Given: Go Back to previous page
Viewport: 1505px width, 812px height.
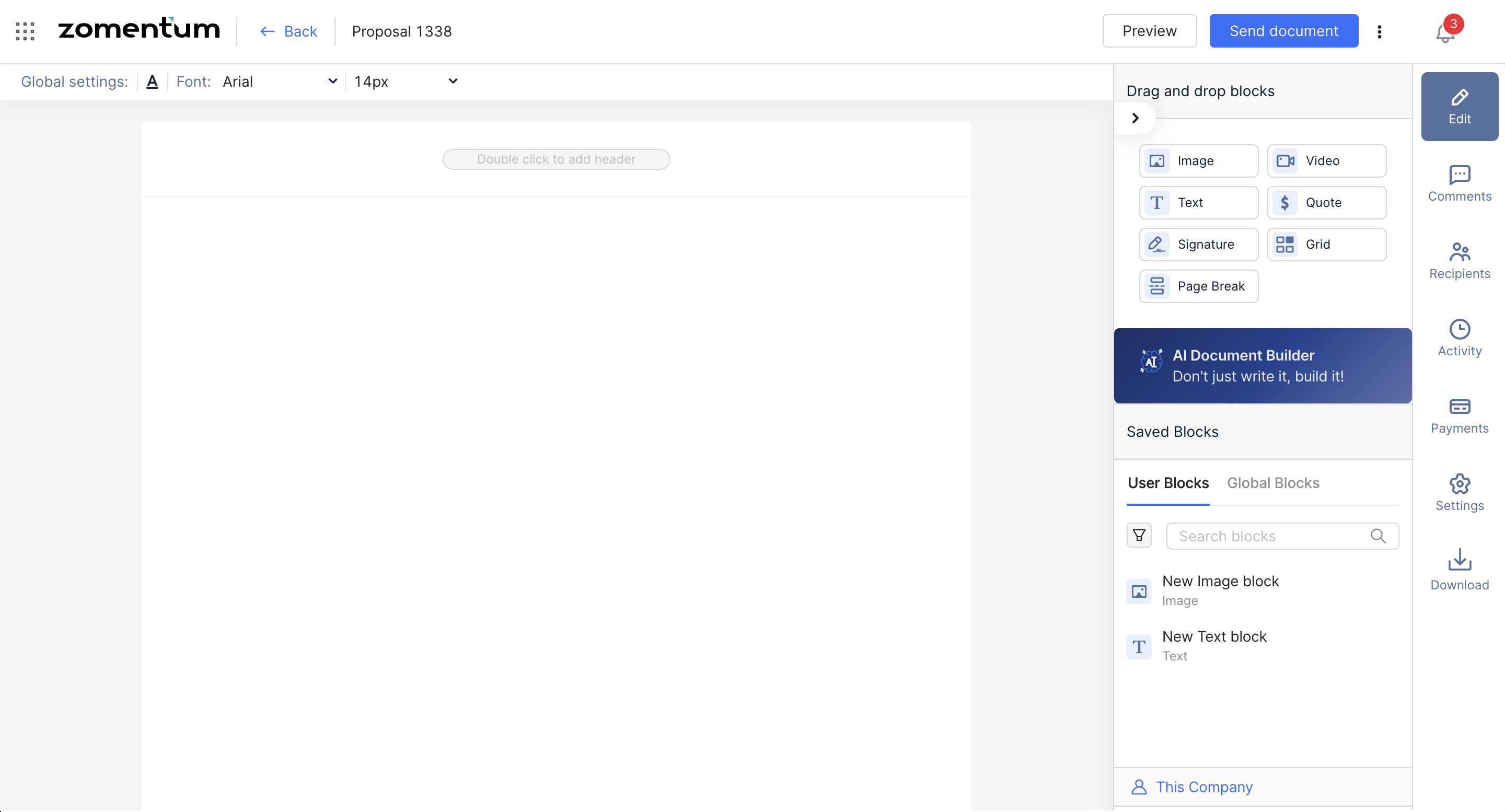Looking at the screenshot, I should pos(288,31).
